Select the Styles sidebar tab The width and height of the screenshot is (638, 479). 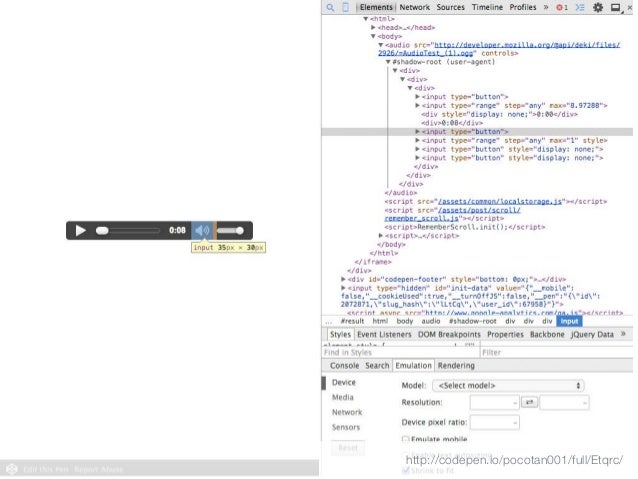(x=340, y=334)
